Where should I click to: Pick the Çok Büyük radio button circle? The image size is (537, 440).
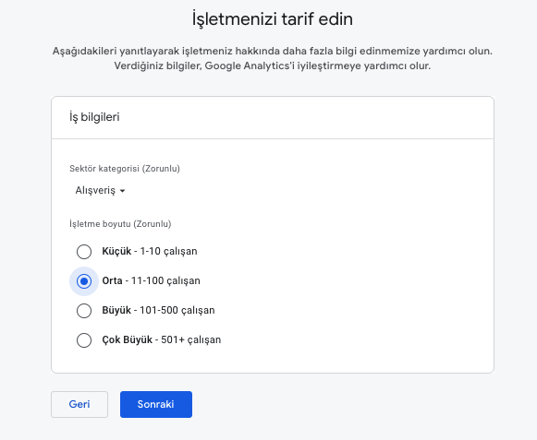click(84, 340)
